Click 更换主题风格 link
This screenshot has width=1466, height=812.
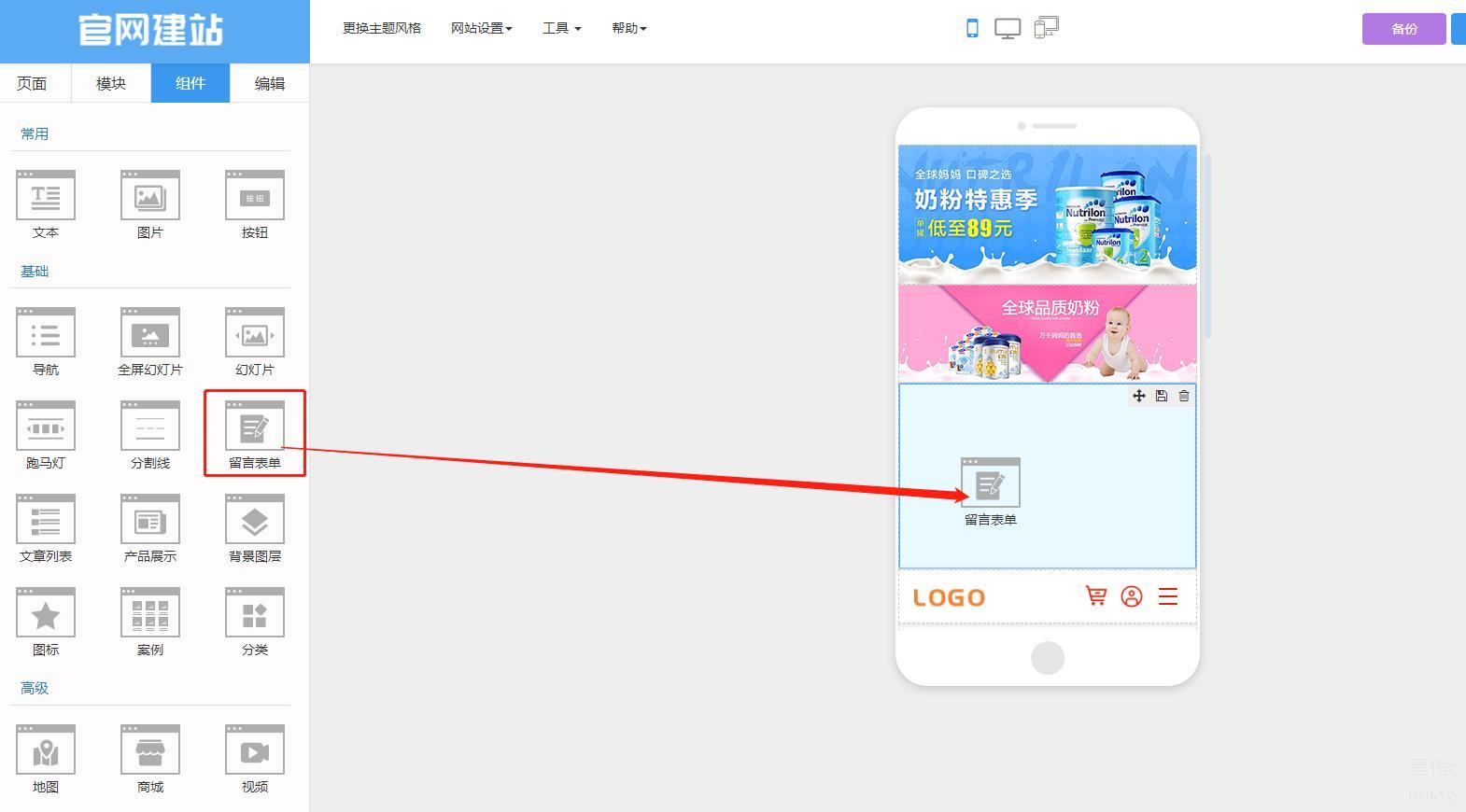[381, 28]
